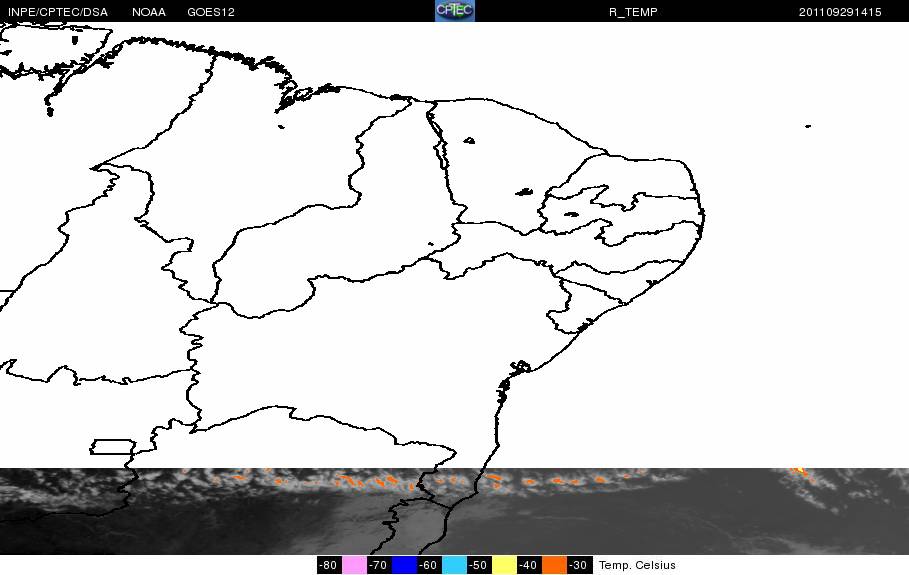This screenshot has height=575, width=909.
Task: Pick the cyan legend color swatch
Action: click(454, 565)
